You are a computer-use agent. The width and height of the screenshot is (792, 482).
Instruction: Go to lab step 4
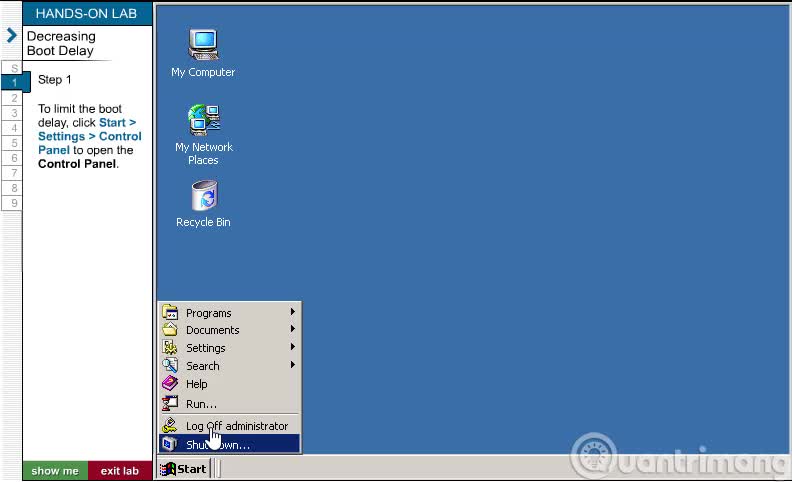14,128
